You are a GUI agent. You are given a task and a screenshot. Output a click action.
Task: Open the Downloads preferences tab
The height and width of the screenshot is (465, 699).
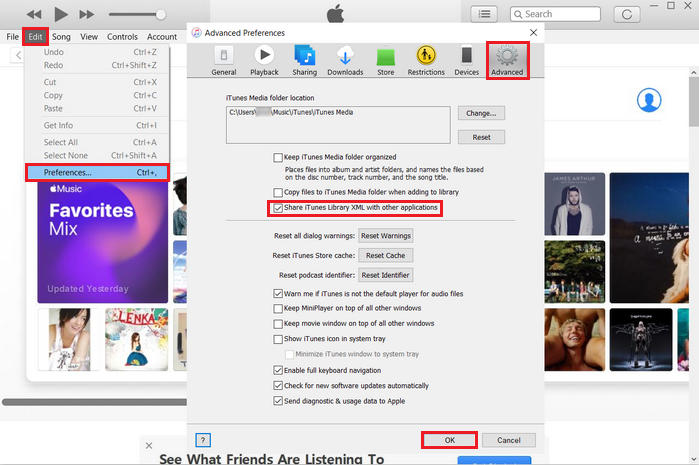[345, 61]
